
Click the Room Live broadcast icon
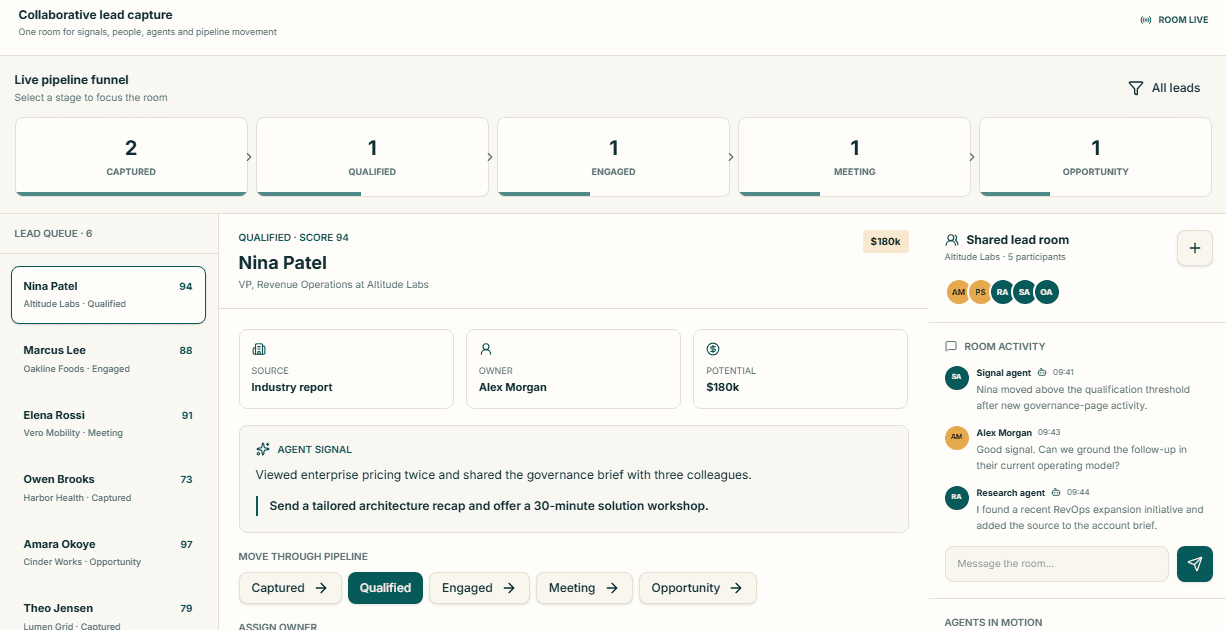1146,20
